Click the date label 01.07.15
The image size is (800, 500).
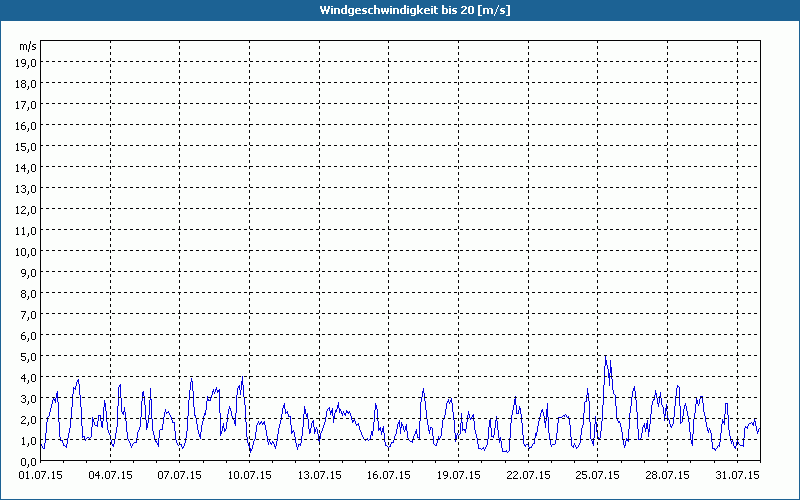(41, 475)
